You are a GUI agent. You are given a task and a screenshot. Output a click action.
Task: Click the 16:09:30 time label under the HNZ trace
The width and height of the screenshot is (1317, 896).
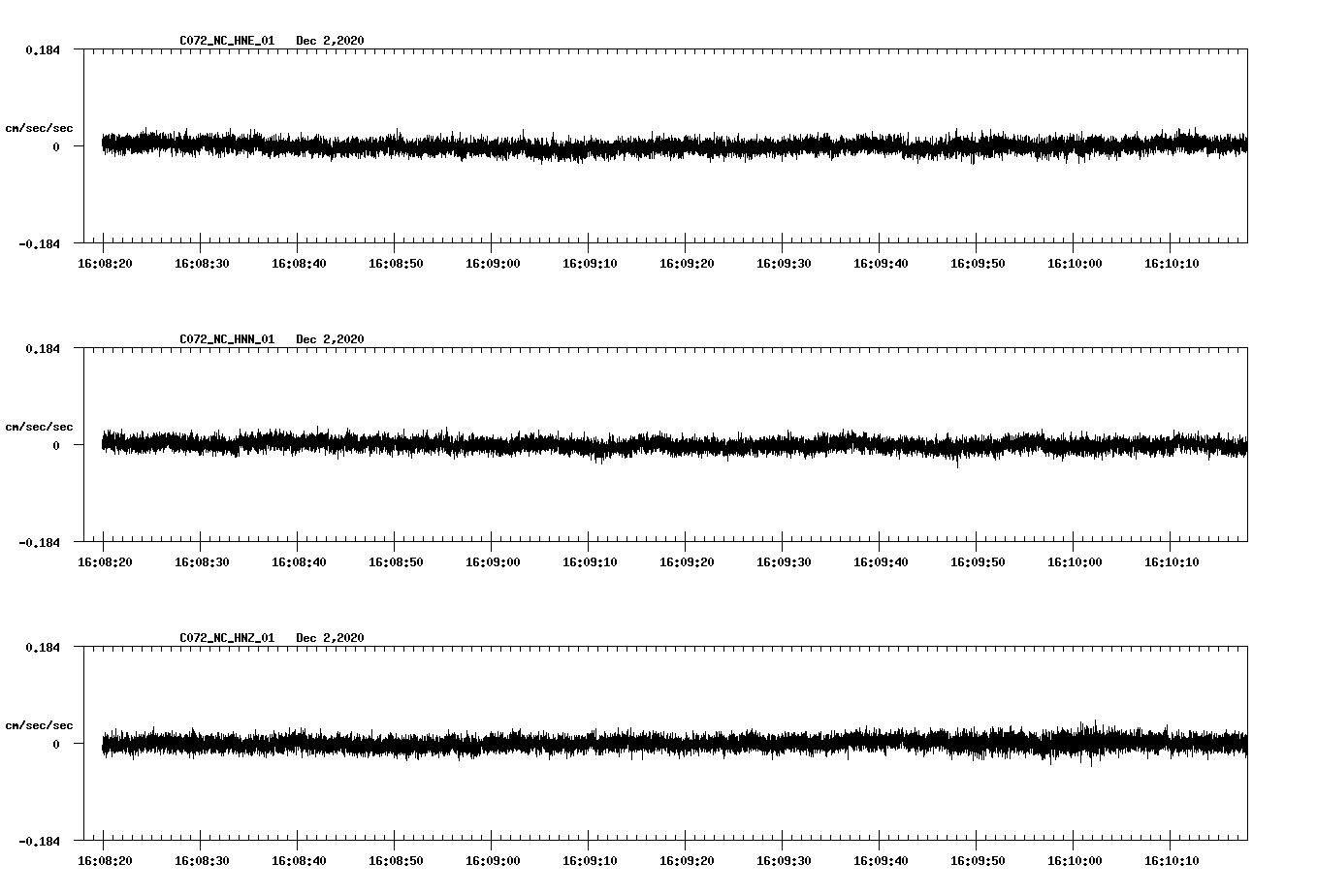[785, 861]
